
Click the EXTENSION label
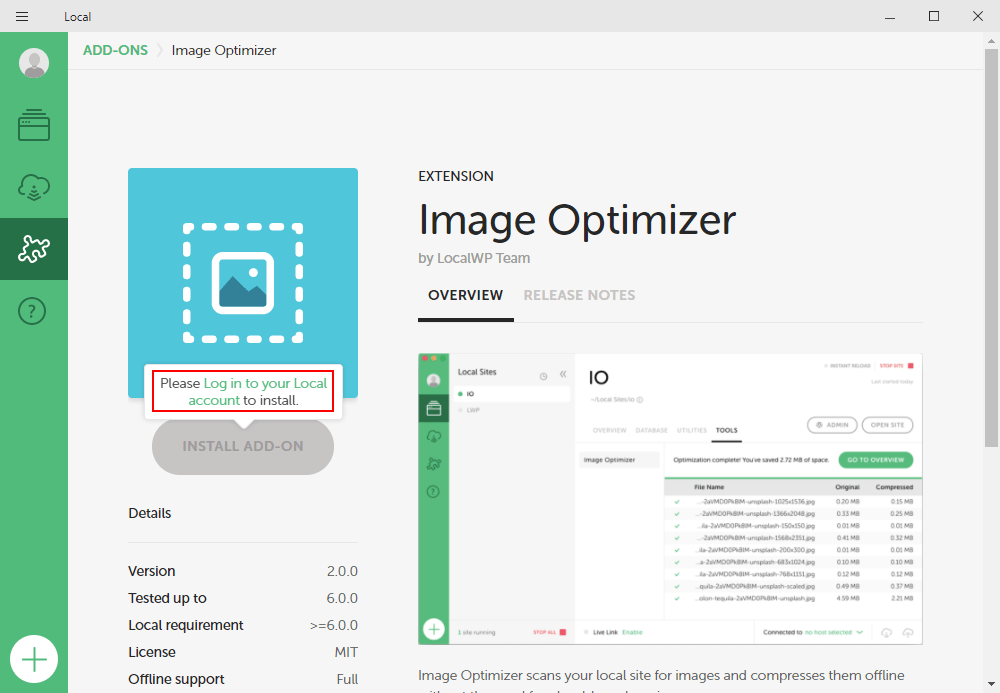(x=456, y=176)
